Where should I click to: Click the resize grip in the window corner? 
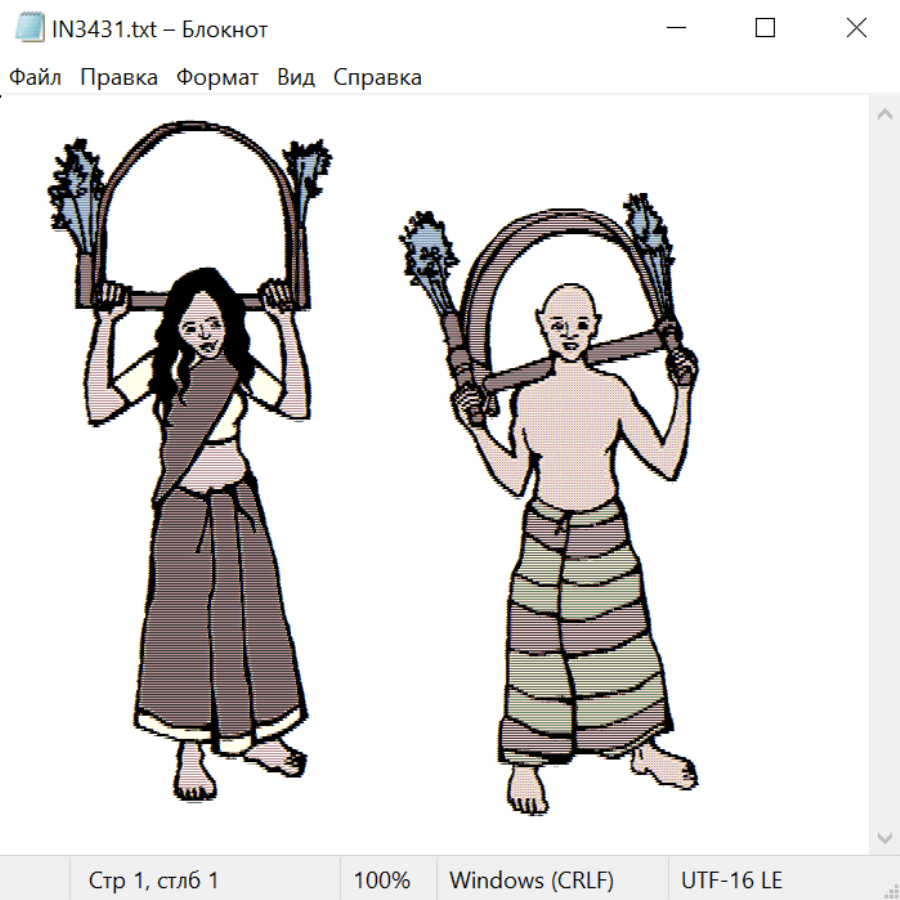[x=890, y=890]
